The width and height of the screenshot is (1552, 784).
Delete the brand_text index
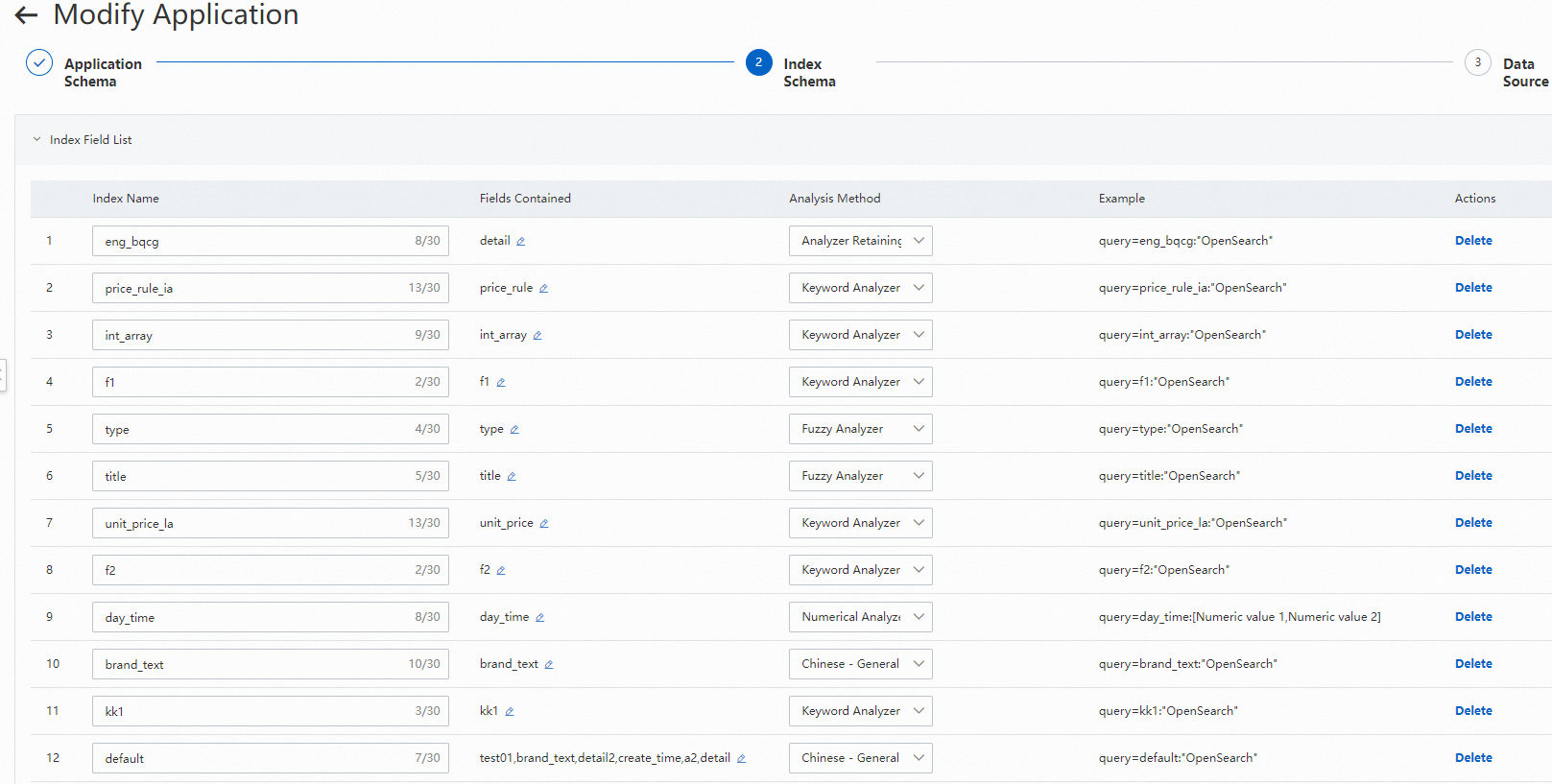pos(1473,664)
